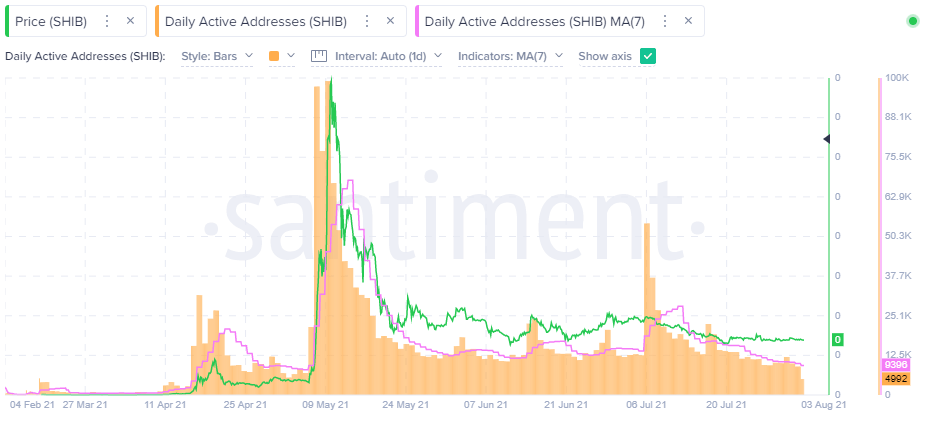Click the 04 Feb 21 date label

32,404
